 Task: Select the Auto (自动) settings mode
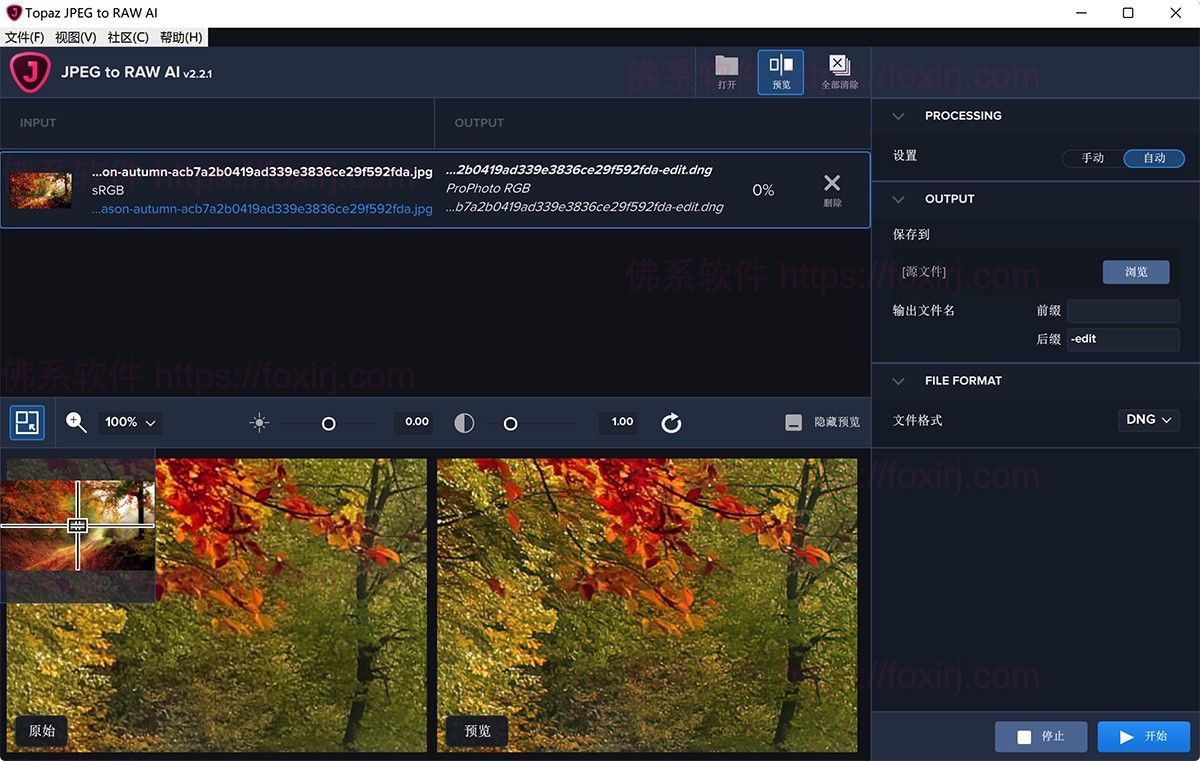[1154, 158]
